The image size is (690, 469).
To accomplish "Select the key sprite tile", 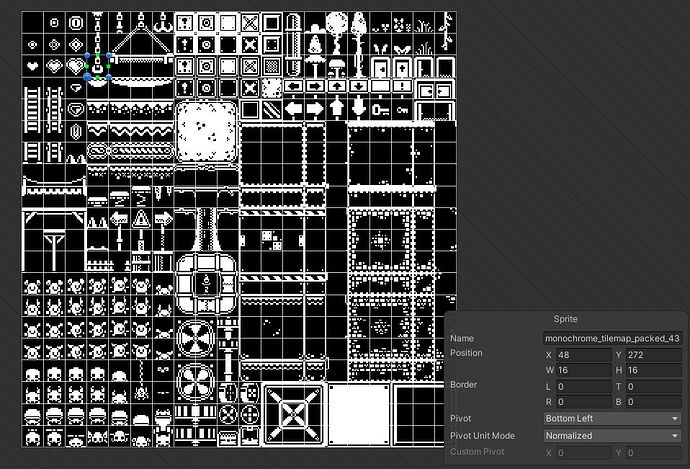I will pos(380,110).
